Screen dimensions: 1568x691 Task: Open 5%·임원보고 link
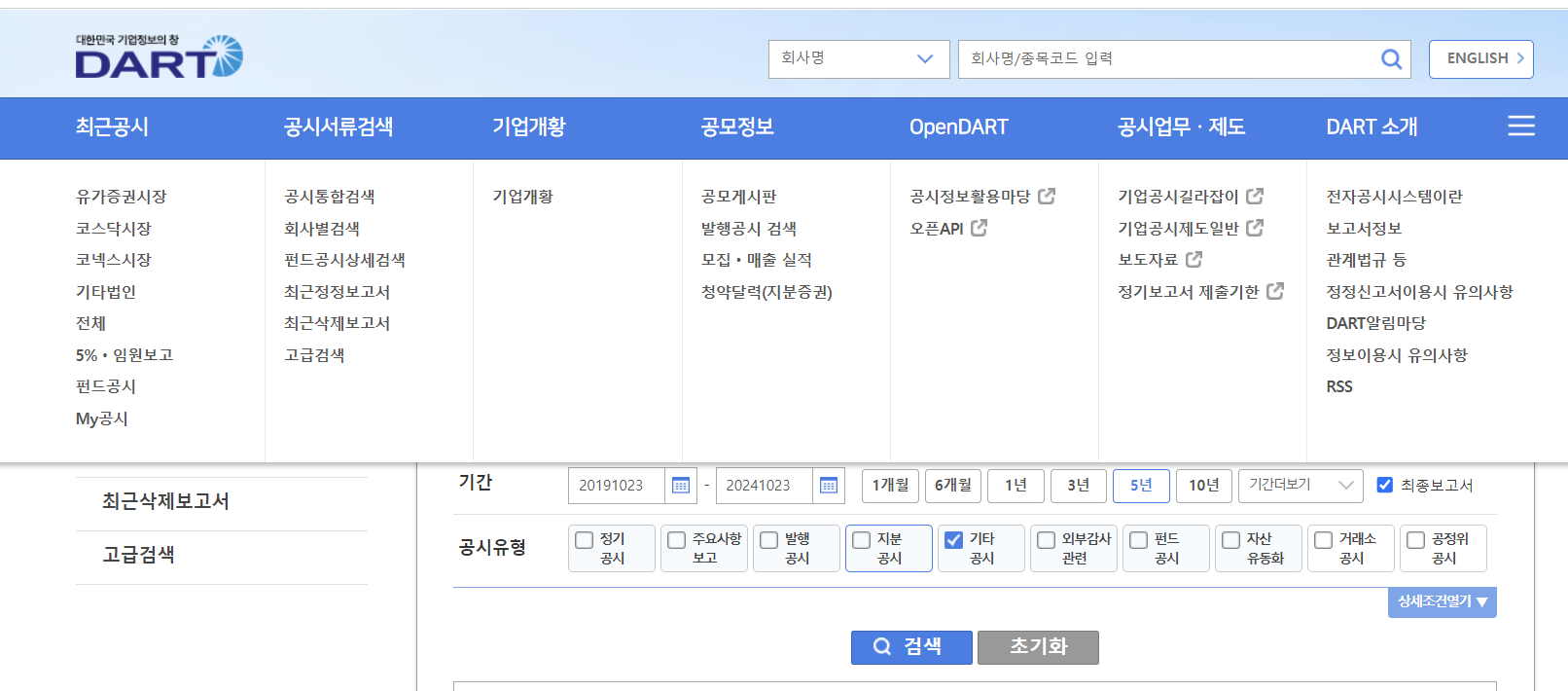125,355
